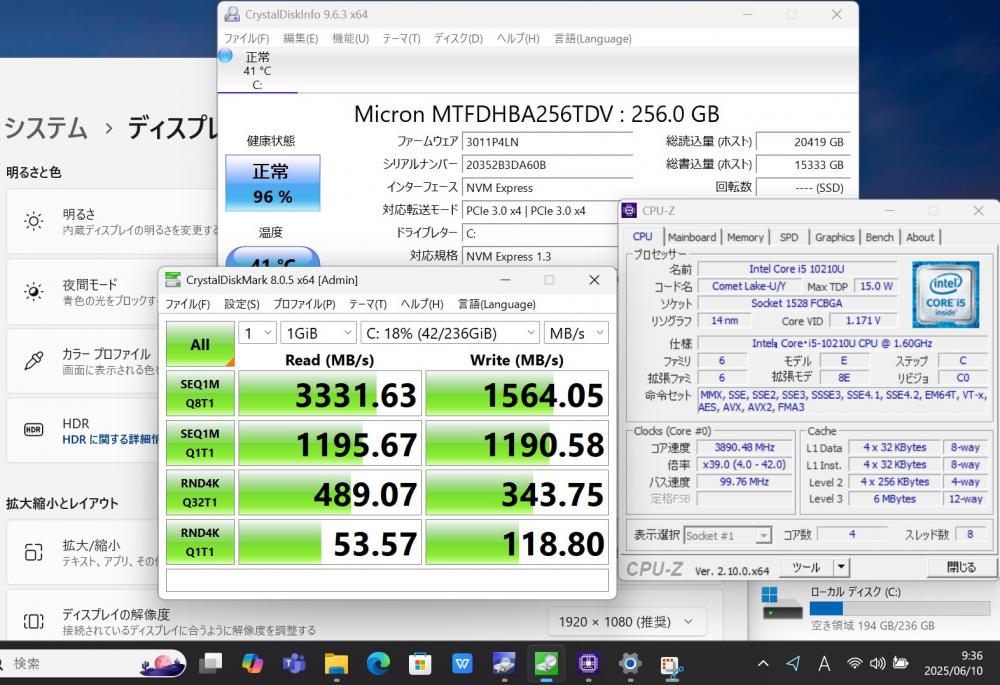This screenshot has height=685, width=1000.
Task: Switch to the Bench tab in CPU-Z
Action: pos(879,237)
